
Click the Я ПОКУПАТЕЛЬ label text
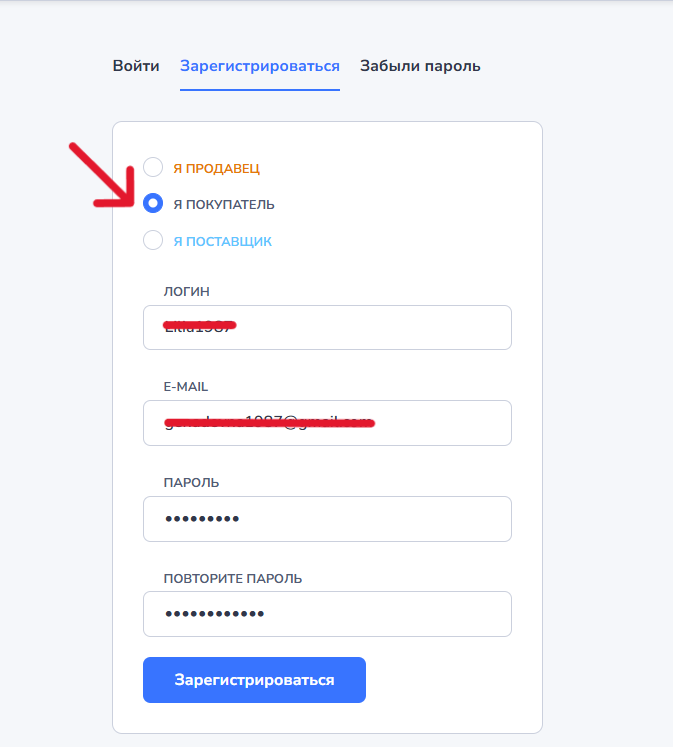point(224,204)
